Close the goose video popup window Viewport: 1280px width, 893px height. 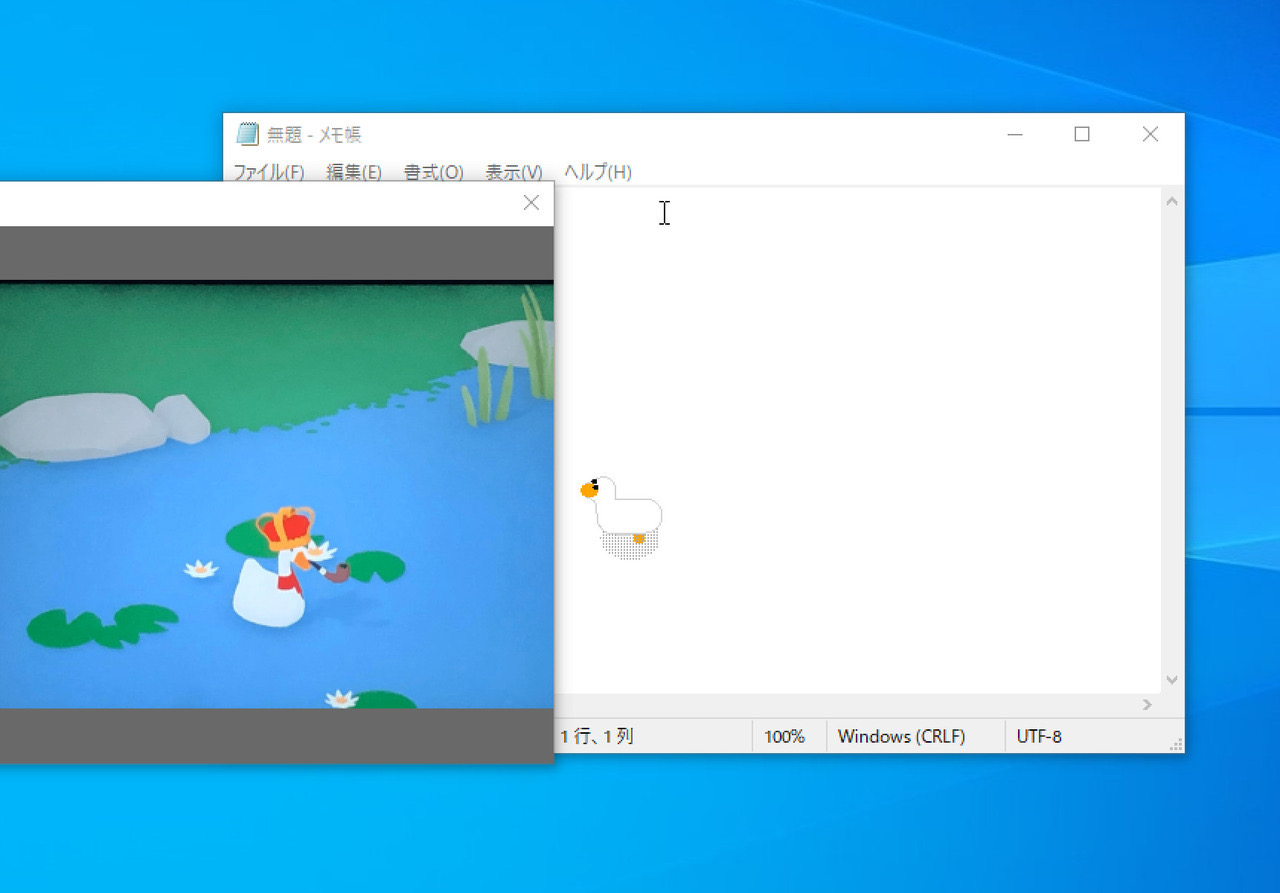531,203
